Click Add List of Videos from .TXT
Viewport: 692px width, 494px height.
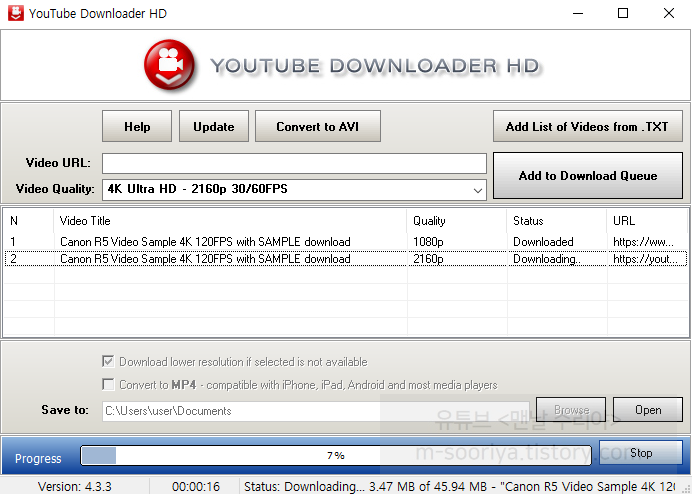click(587, 127)
